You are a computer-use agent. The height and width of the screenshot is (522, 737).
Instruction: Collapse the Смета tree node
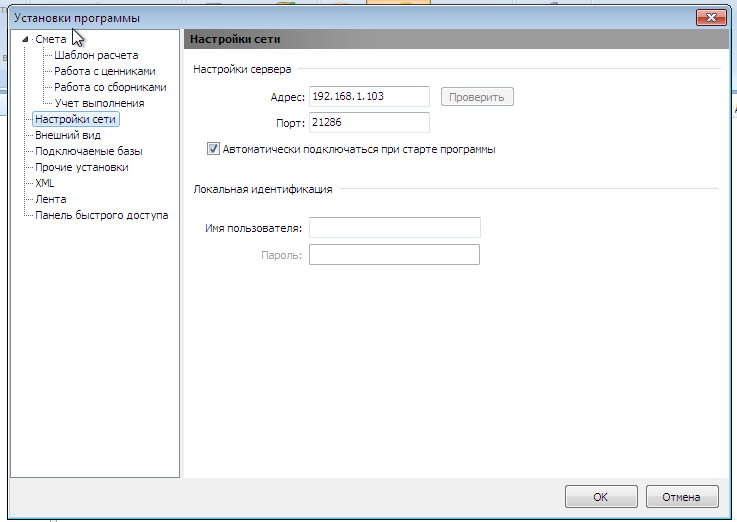coord(25,40)
